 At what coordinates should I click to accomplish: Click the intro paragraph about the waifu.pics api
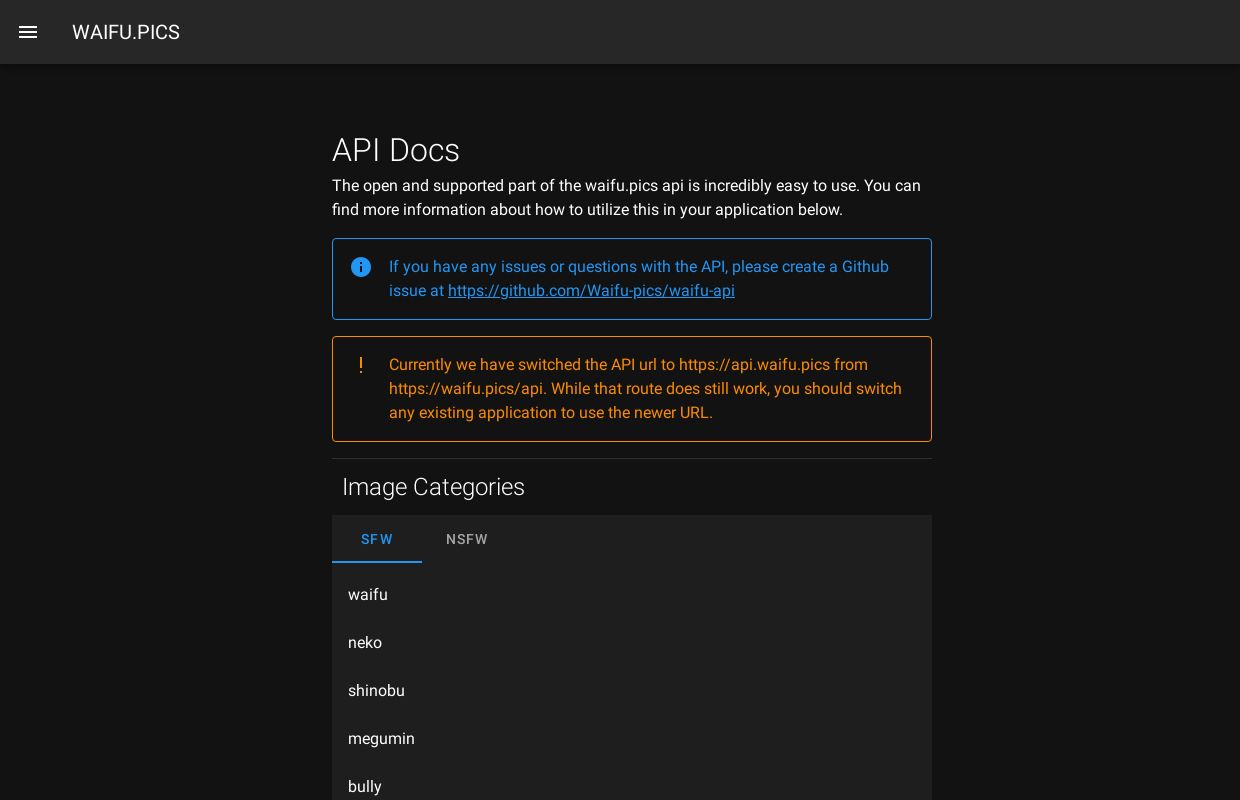coord(627,198)
